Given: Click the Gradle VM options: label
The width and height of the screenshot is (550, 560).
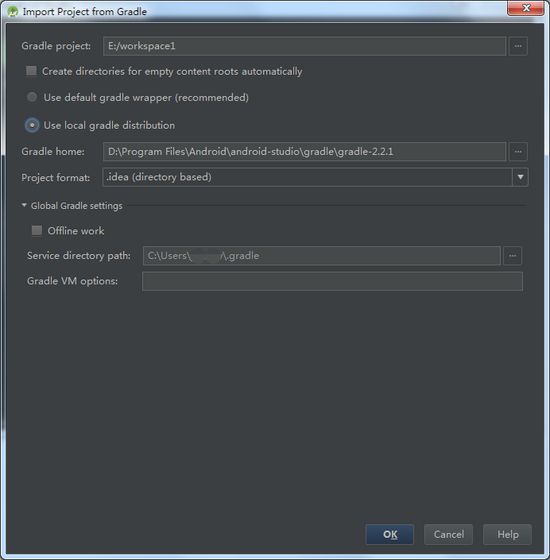Looking at the screenshot, I should pyautogui.click(x=72, y=281).
